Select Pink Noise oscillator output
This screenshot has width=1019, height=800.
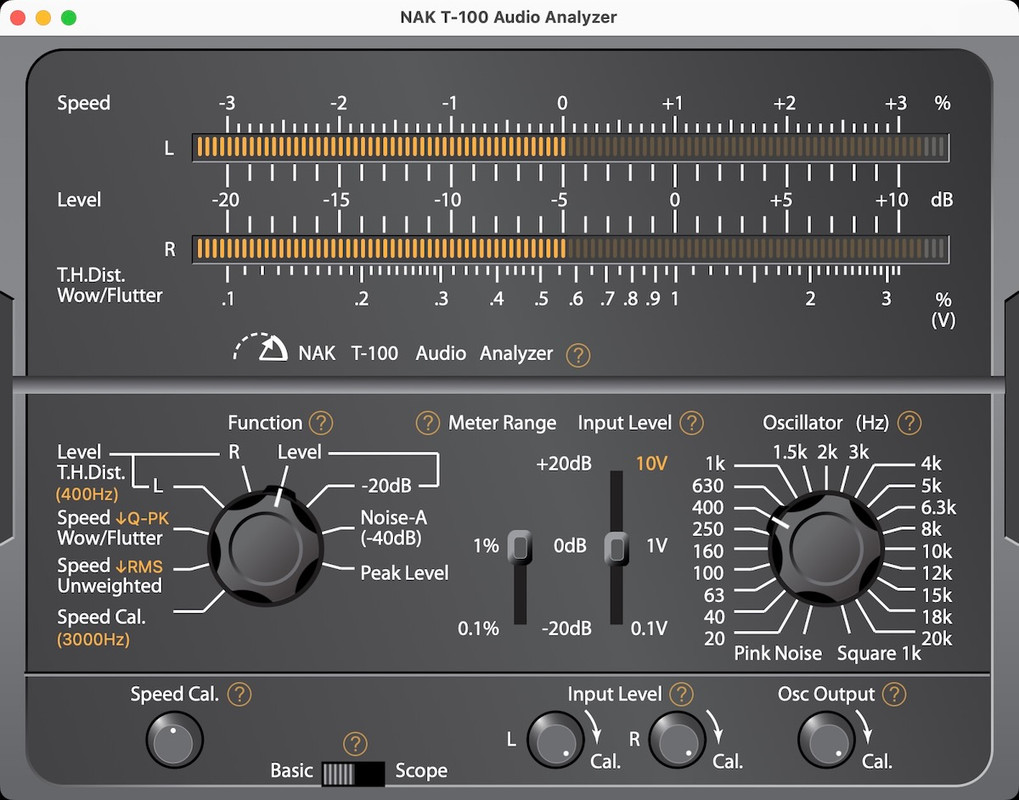778,653
